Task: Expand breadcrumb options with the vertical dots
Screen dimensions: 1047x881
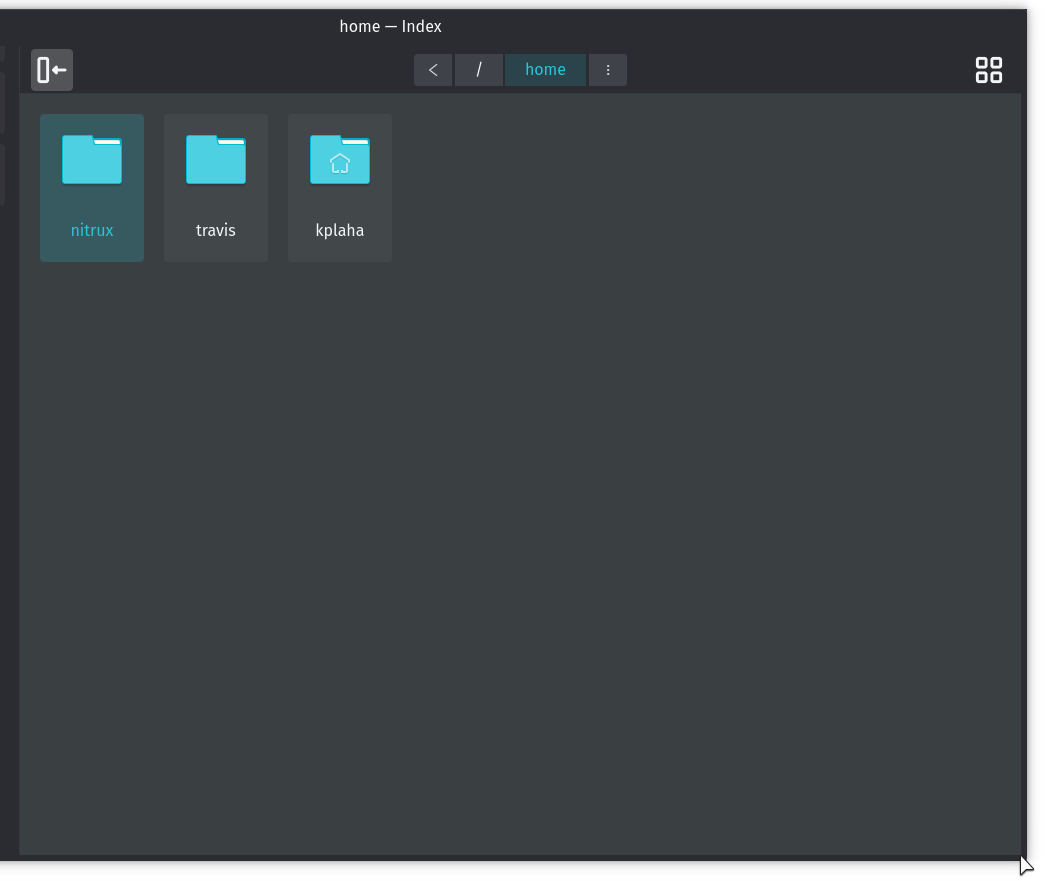Action: [x=608, y=70]
